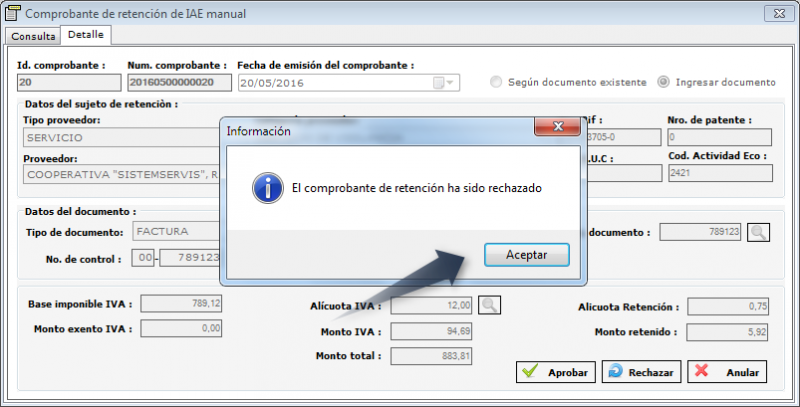Click the 'Datos del sujeto de retención' heading
The image size is (800, 407).
101,104
